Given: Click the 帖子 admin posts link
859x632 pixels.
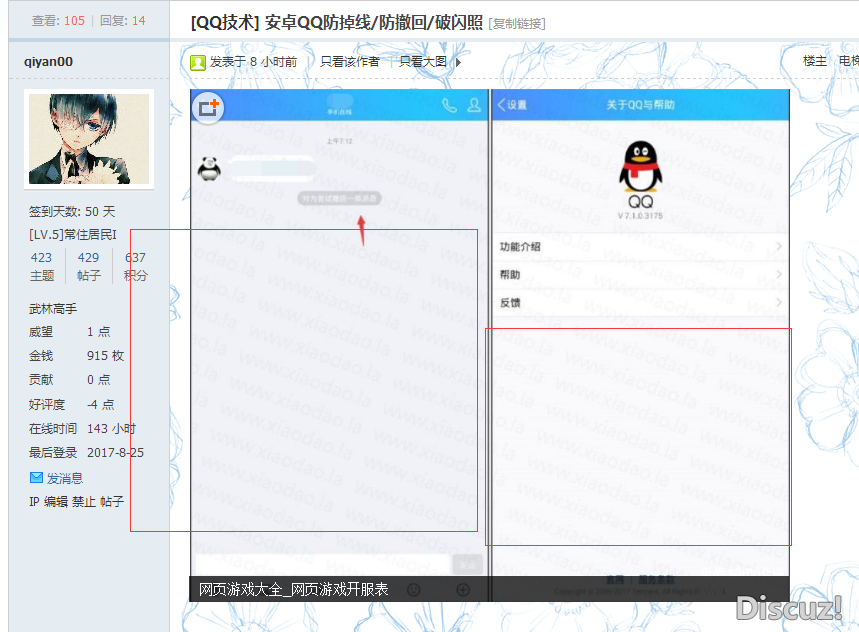Looking at the screenshot, I should [112, 502].
